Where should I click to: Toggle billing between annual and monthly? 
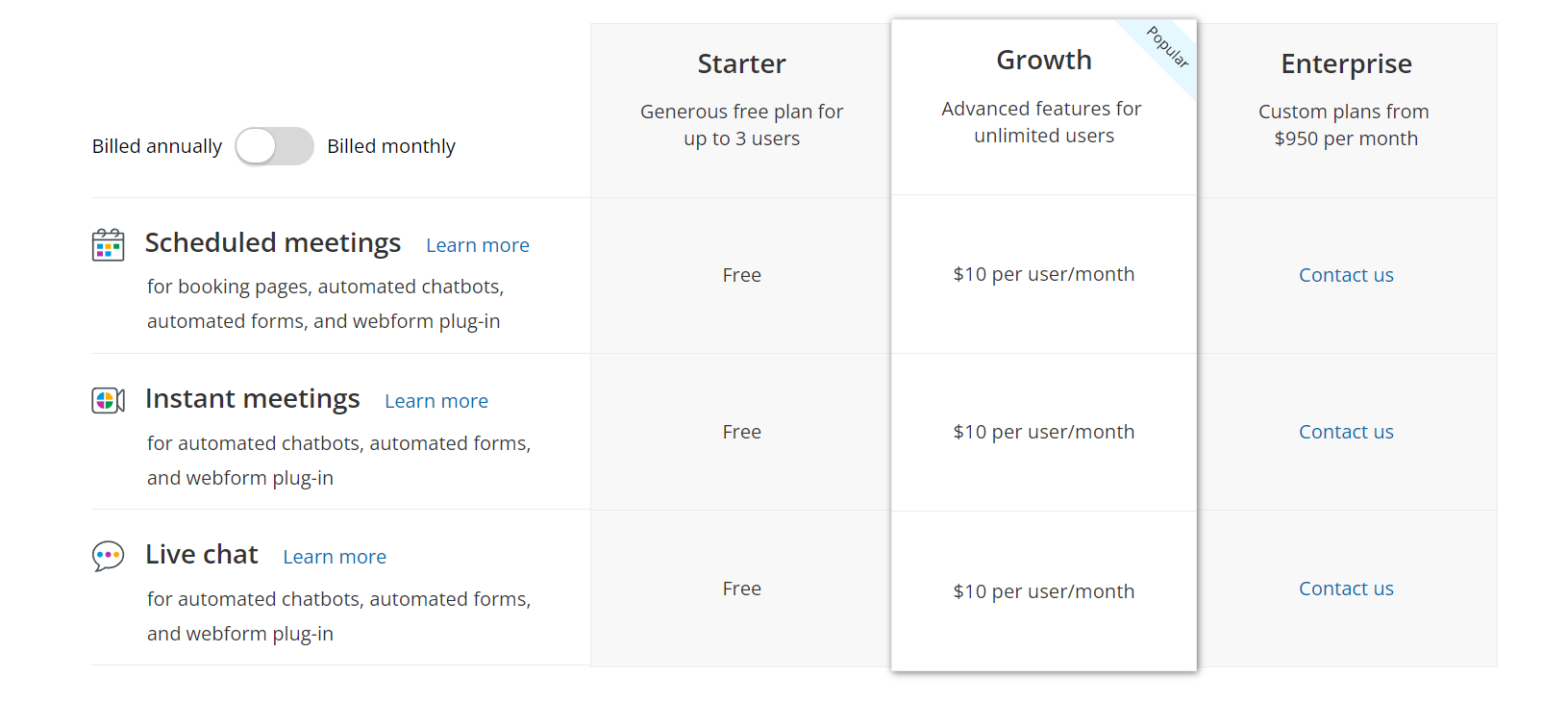click(274, 146)
